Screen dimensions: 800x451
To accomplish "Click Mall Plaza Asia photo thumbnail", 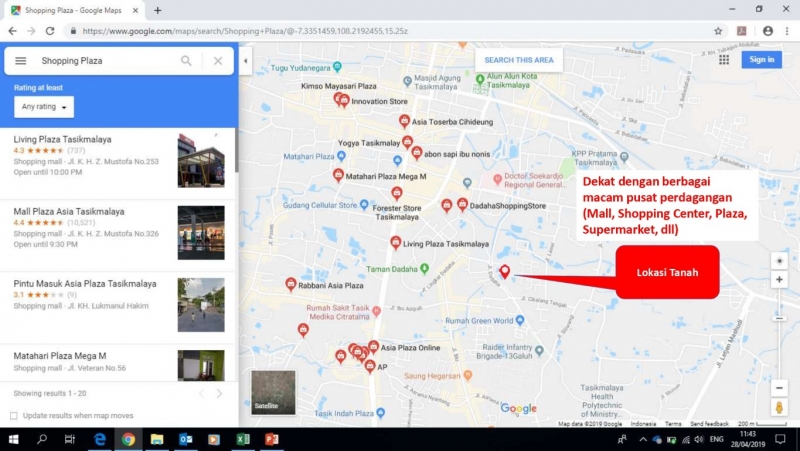I will pos(201,233).
